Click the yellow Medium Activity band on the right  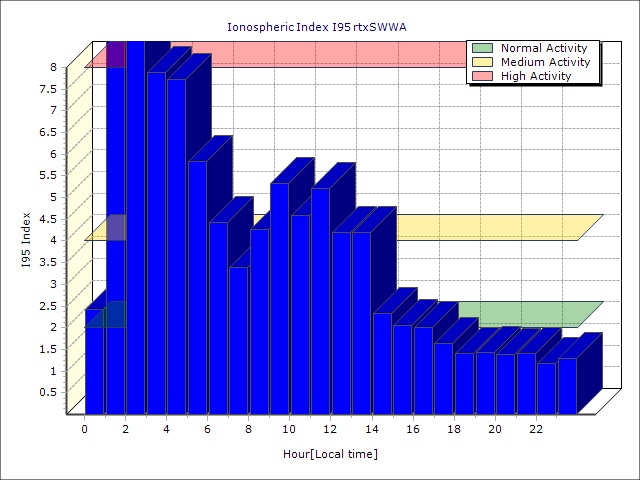[500, 227]
